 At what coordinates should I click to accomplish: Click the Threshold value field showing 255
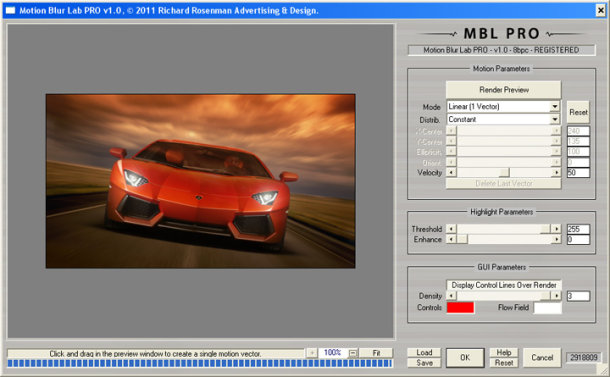click(578, 229)
